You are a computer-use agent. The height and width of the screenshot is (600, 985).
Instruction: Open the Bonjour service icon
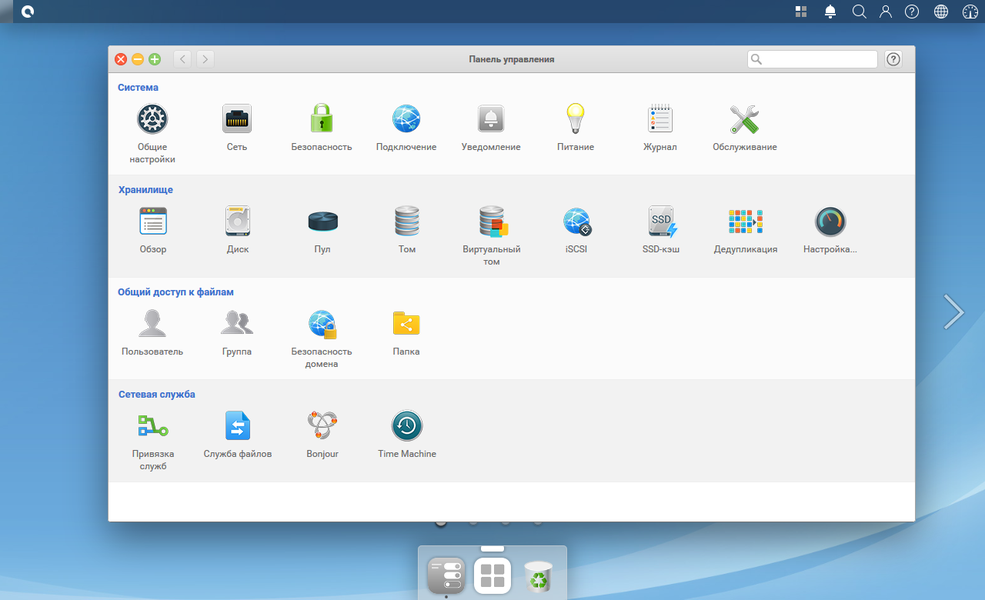click(x=322, y=426)
